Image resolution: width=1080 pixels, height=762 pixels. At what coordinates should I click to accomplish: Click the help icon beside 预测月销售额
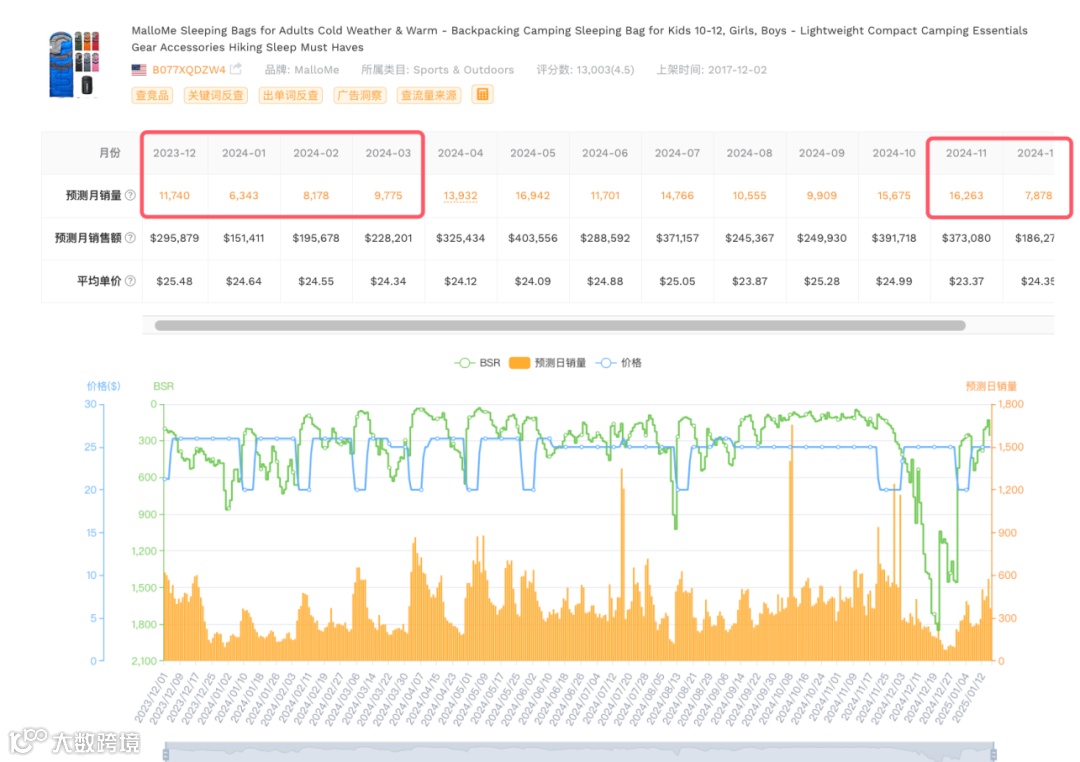pos(130,238)
